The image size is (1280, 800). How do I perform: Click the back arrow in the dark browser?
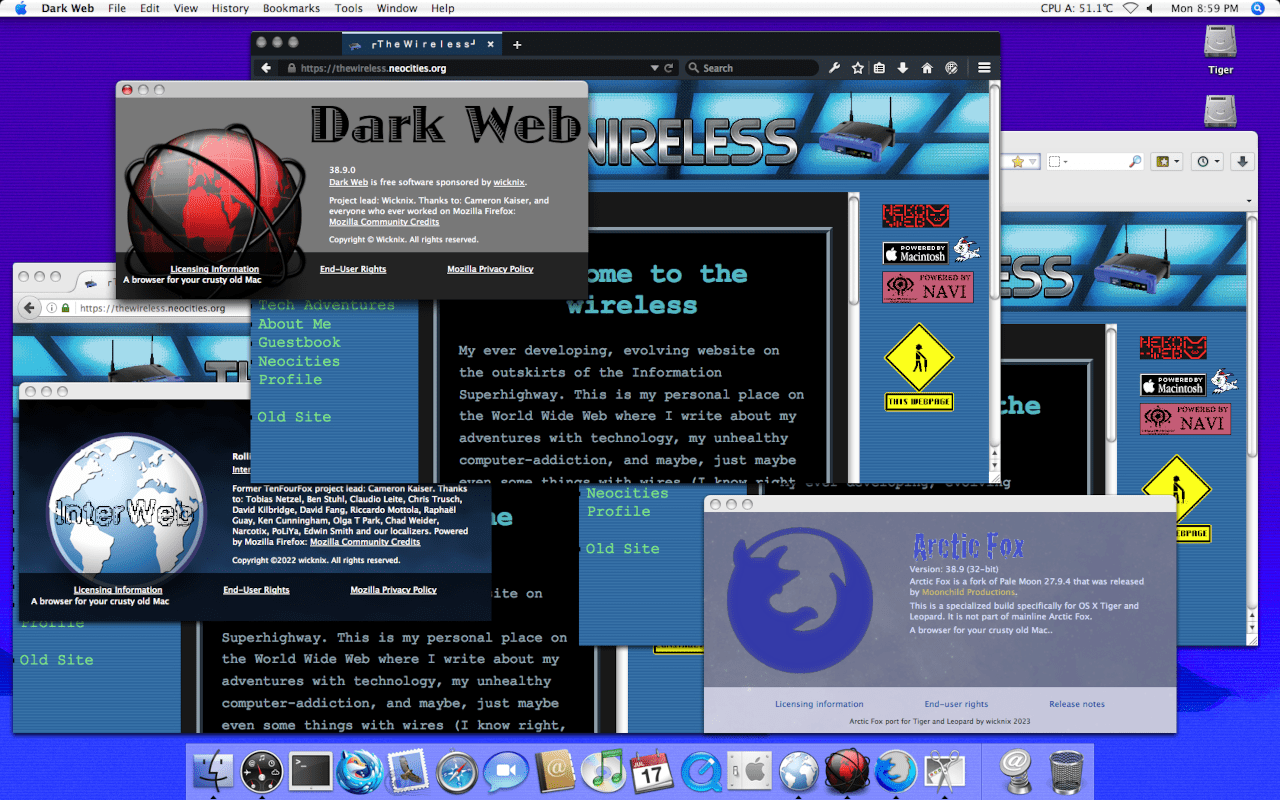pos(266,68)
